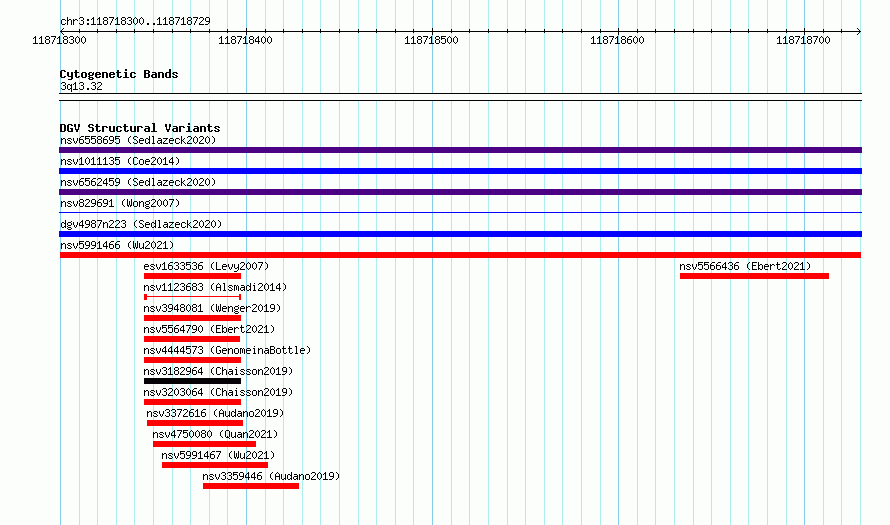The image size is (890, 525).
Task: Select the dgv4987n223 blue variant bar
Action: pyautogui.click(x=460, y=234)
